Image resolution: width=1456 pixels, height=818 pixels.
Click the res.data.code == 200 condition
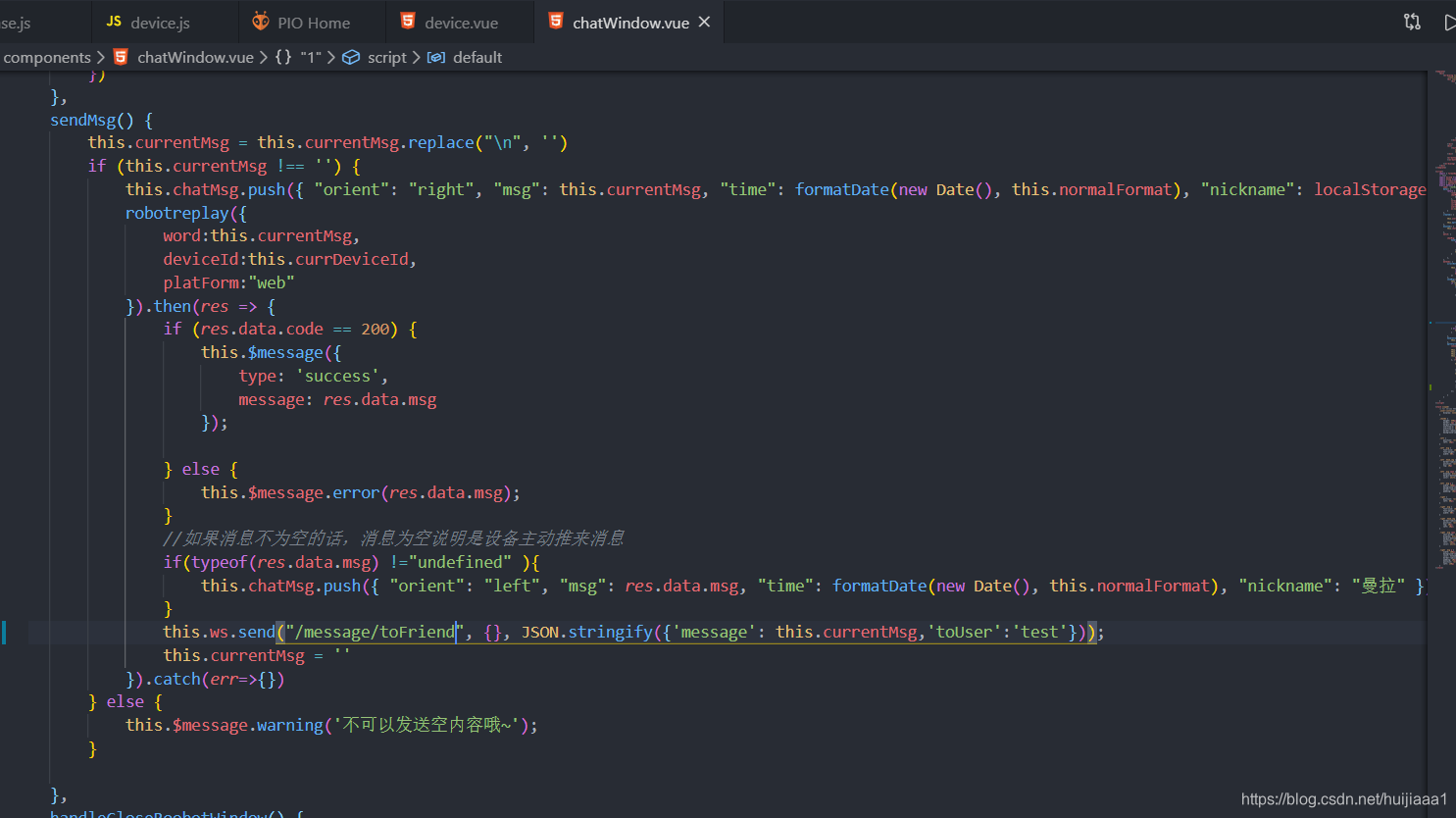pos(294,329)
